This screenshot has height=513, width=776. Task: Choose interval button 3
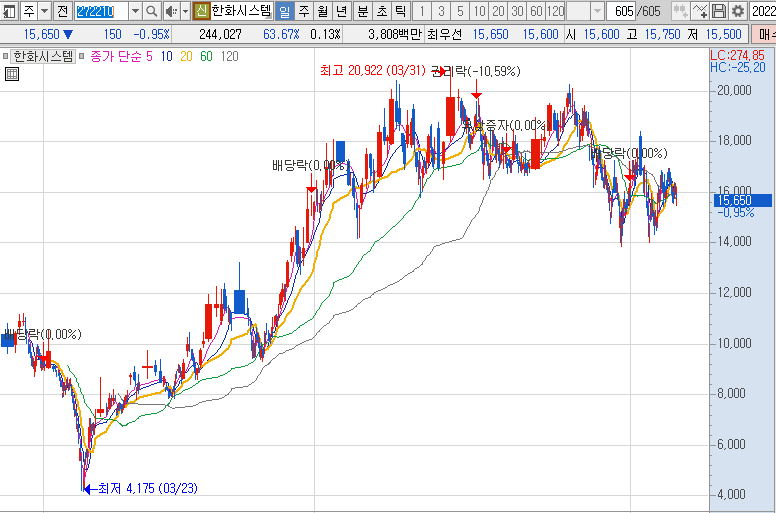pos(441,10)
